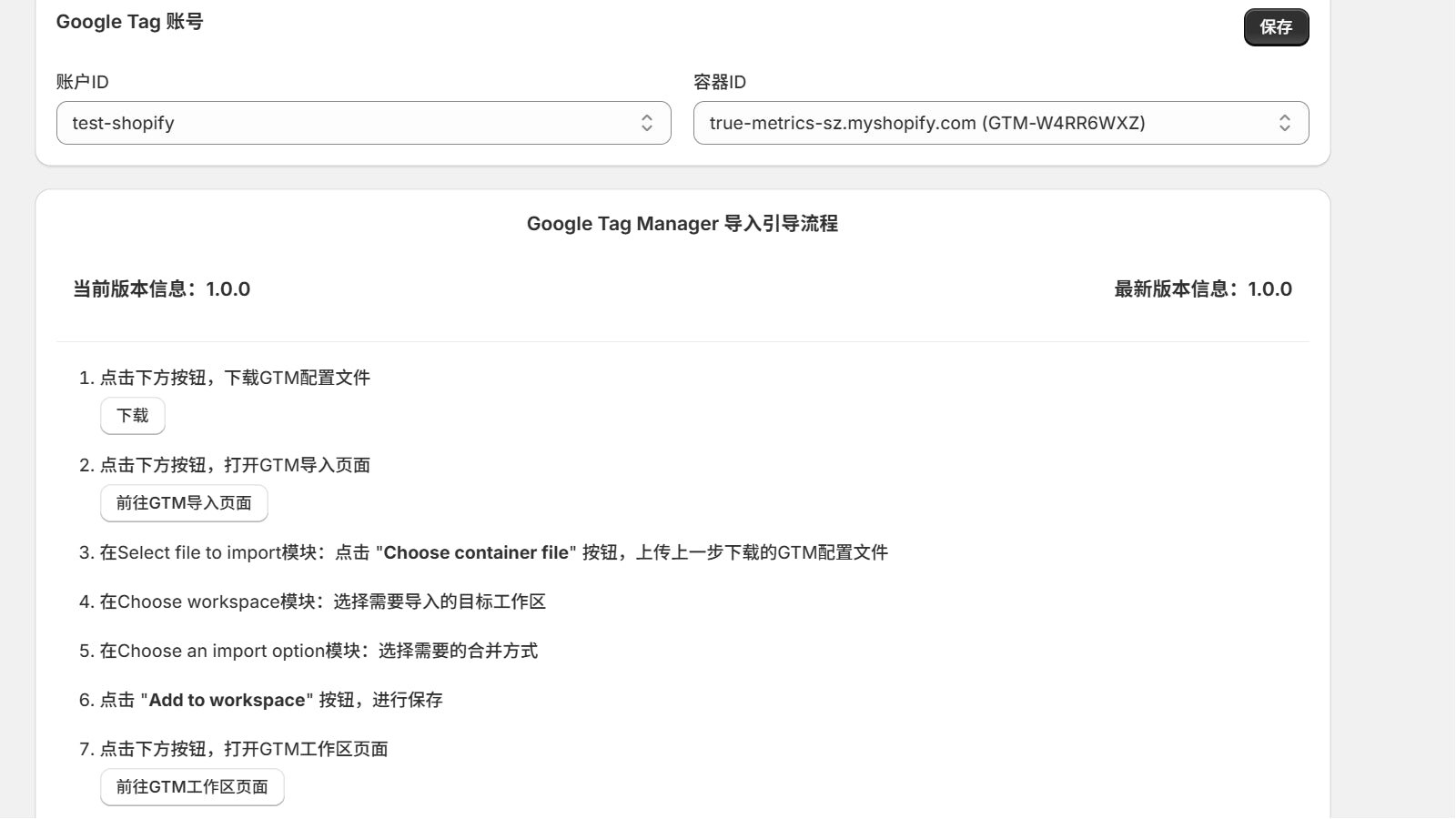Click the Google Tag 账号 heading

129,22
